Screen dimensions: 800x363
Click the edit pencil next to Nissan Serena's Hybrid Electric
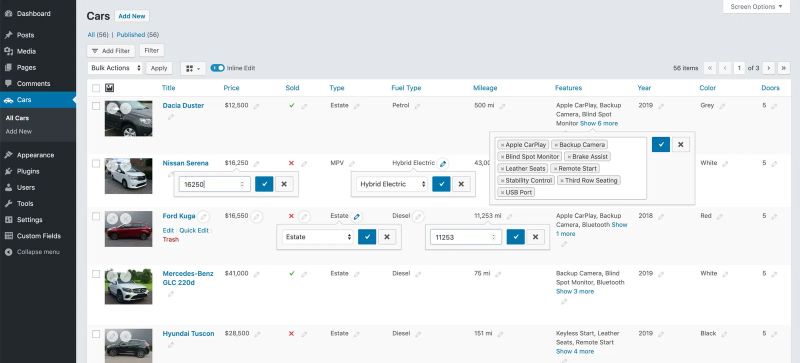coord(443,164)
